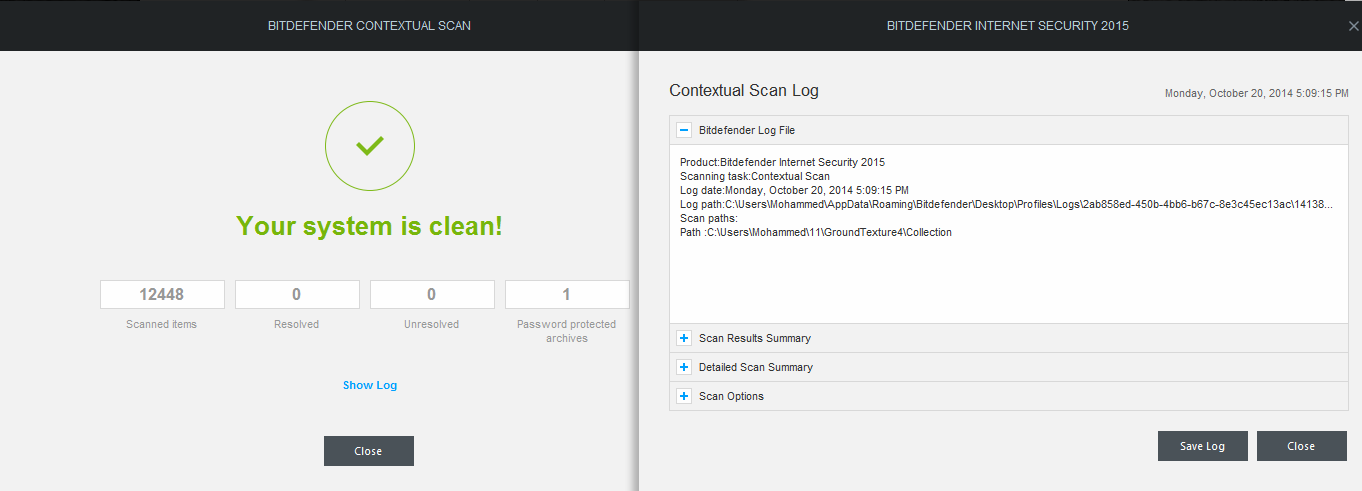Image resolution: width=1362 pixels, height=491 pixels.
Task: Click the BITDEFENDER CONTEXTUAL SCAN title
Action: (369, 26)
